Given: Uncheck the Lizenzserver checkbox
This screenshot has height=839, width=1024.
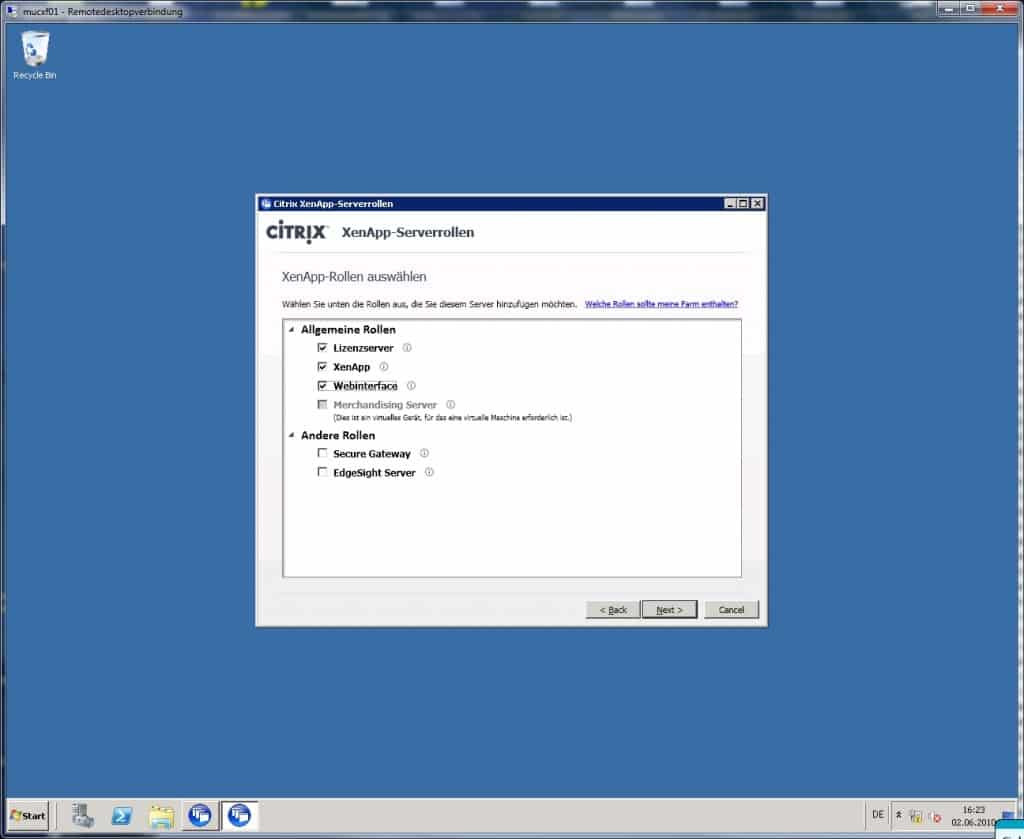Looking at the screenshot, I should click(322, 347).
